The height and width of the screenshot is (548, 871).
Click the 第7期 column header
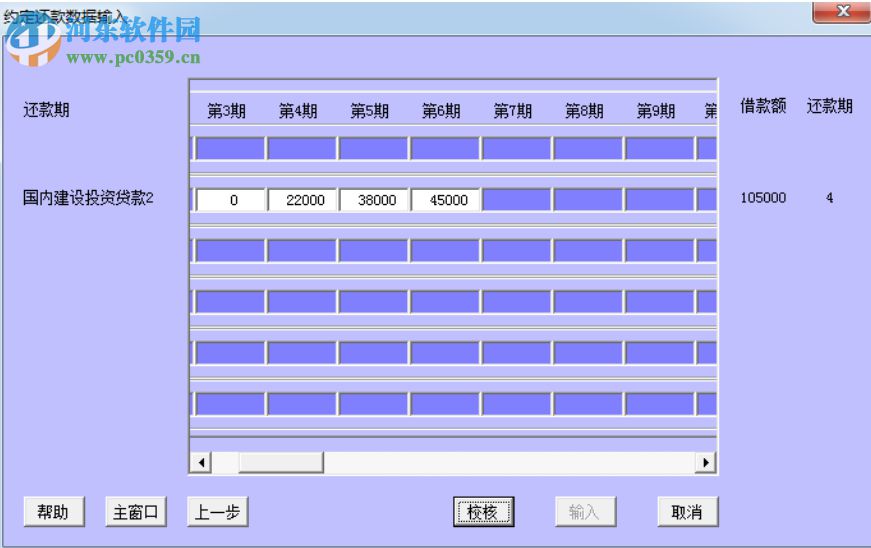[513, 111]
